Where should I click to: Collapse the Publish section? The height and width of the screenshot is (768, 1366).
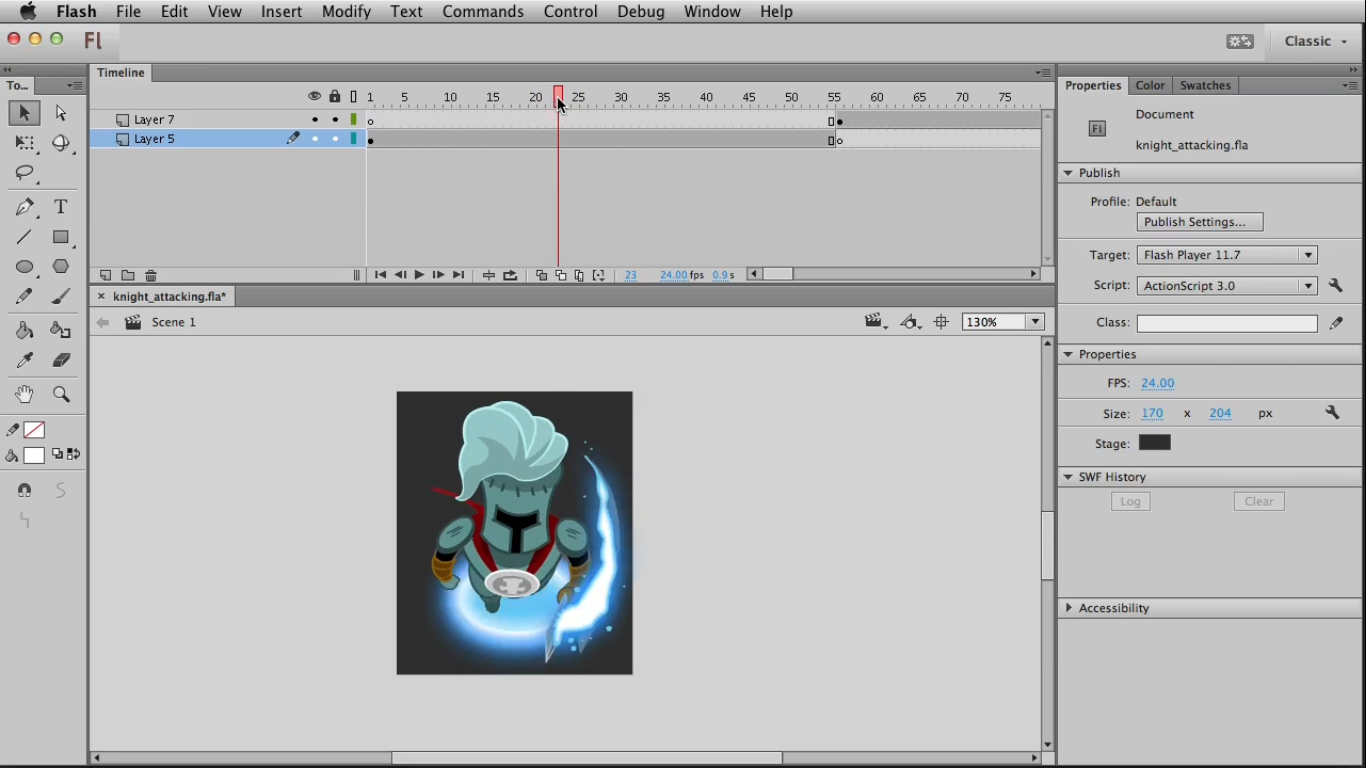(1067, 172)
